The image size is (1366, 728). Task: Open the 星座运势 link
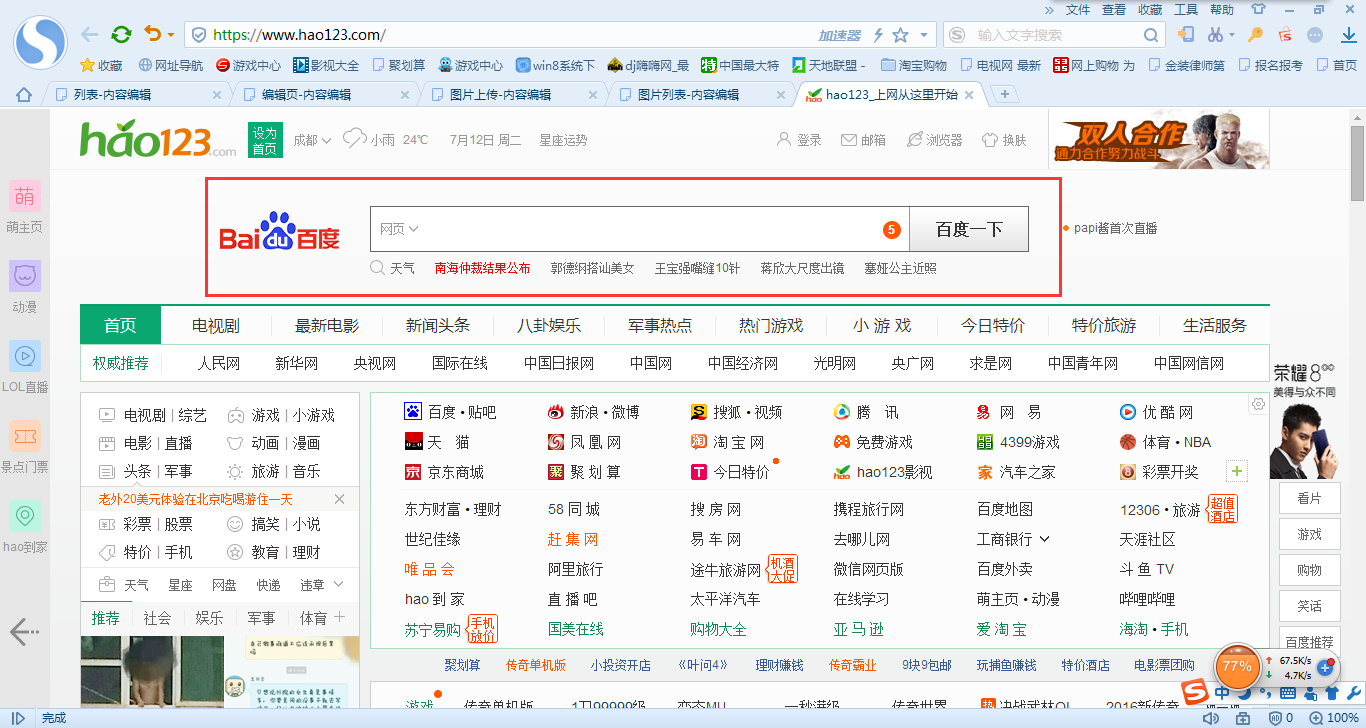coord(563,140)
